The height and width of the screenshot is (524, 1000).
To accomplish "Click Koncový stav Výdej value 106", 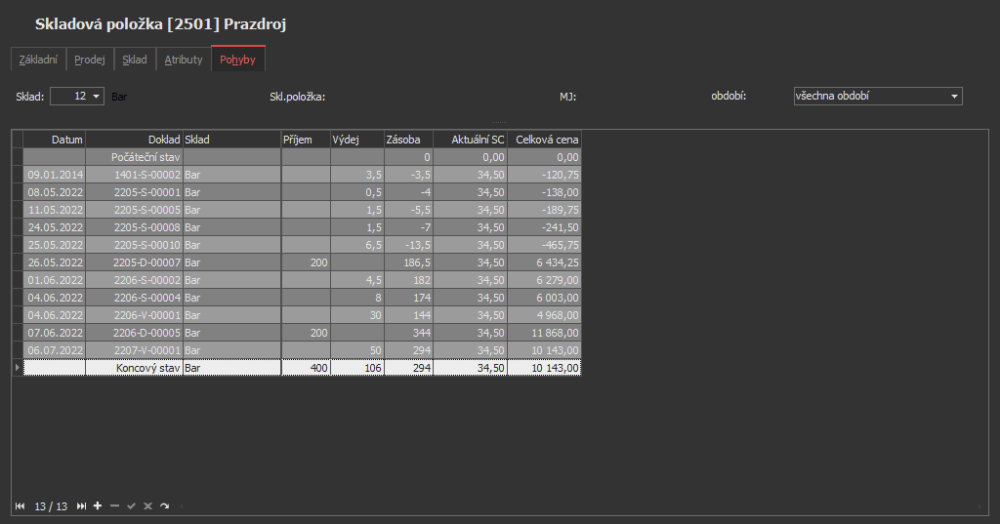I will [x=357, y=368].
